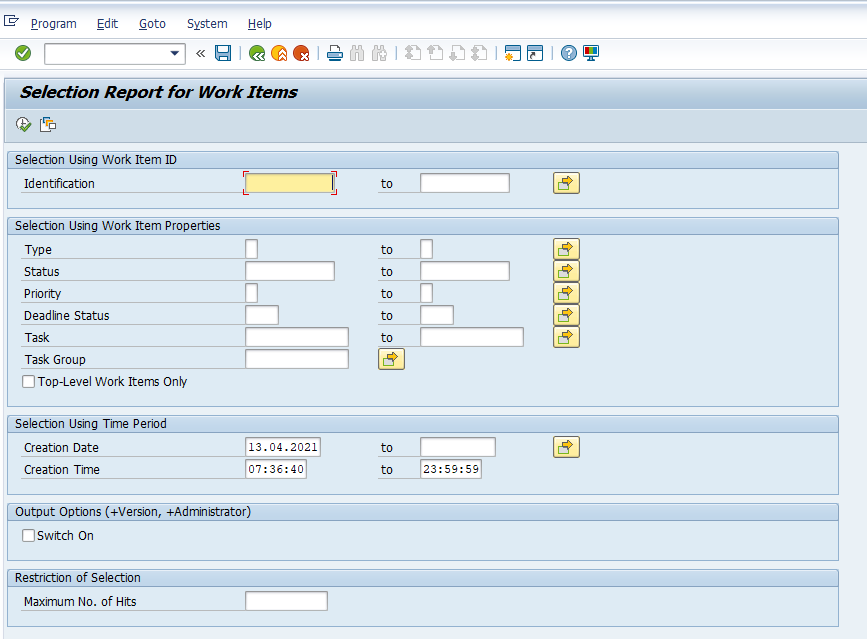The height and width of the screenshot is (639, 867).
Task: Click the red Cancel icon
Action: coord(301,53)
